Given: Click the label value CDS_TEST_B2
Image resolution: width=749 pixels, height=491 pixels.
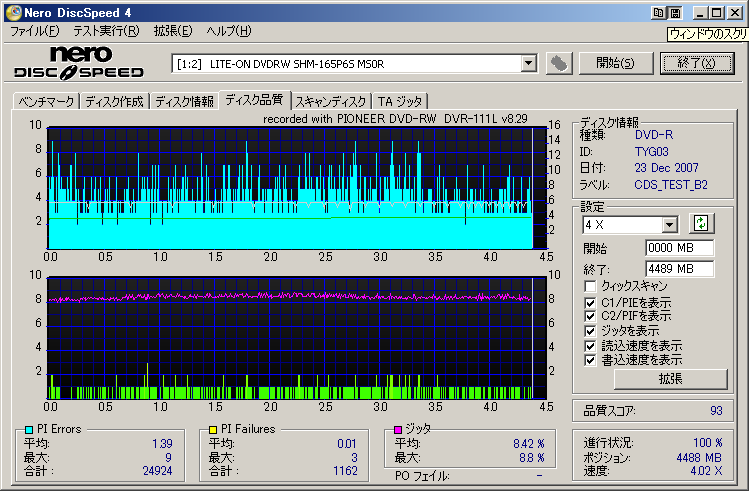Looking at the screenshot, I should coord(671,185).
